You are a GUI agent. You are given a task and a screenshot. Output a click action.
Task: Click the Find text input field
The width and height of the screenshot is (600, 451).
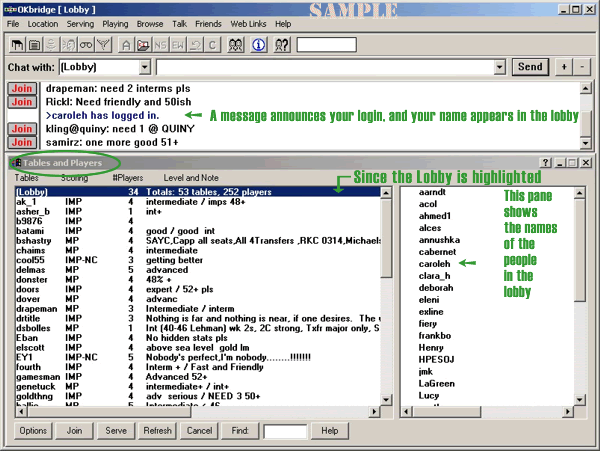click(x=285, y=431)
